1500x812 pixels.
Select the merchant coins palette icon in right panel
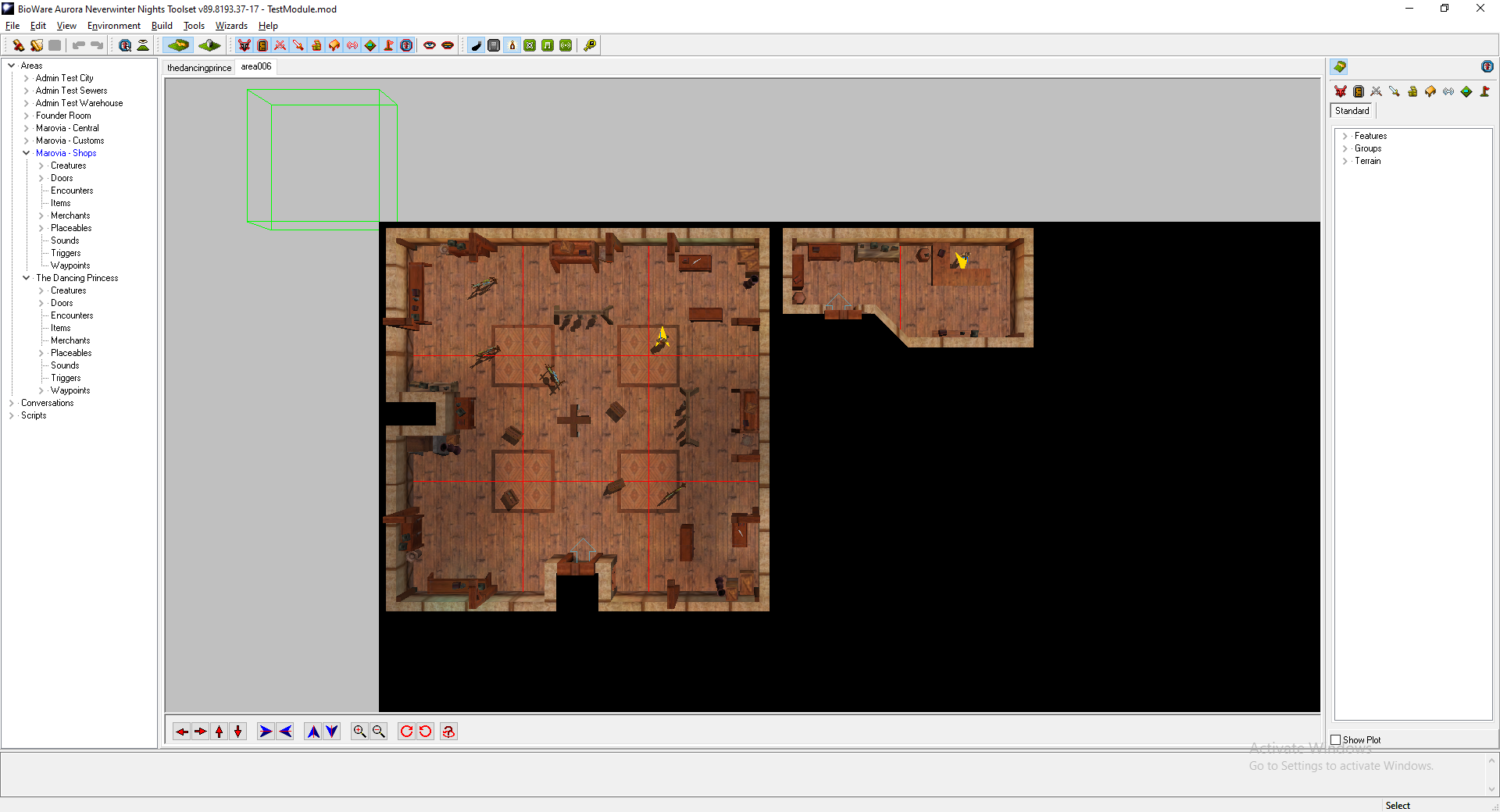pyautogui.click(x=1412, y=91)
